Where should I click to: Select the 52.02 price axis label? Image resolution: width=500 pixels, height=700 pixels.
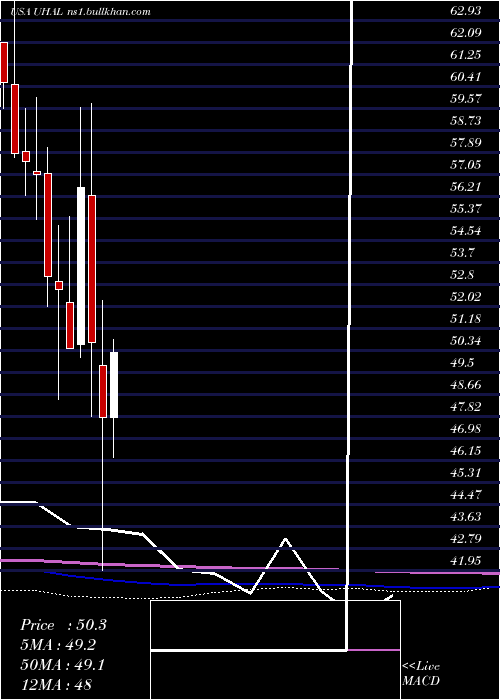coord(466,297)
